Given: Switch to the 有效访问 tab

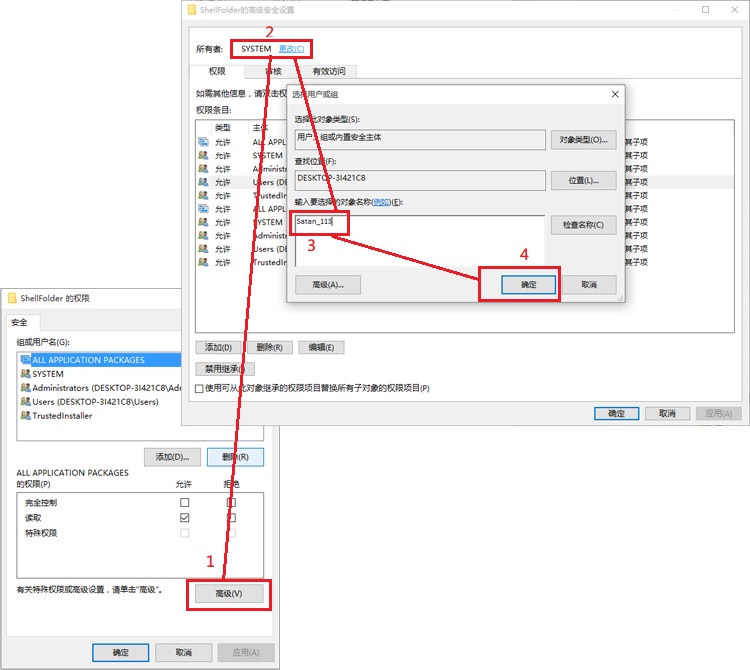Looking at the screenshot, I should [329, 71].
